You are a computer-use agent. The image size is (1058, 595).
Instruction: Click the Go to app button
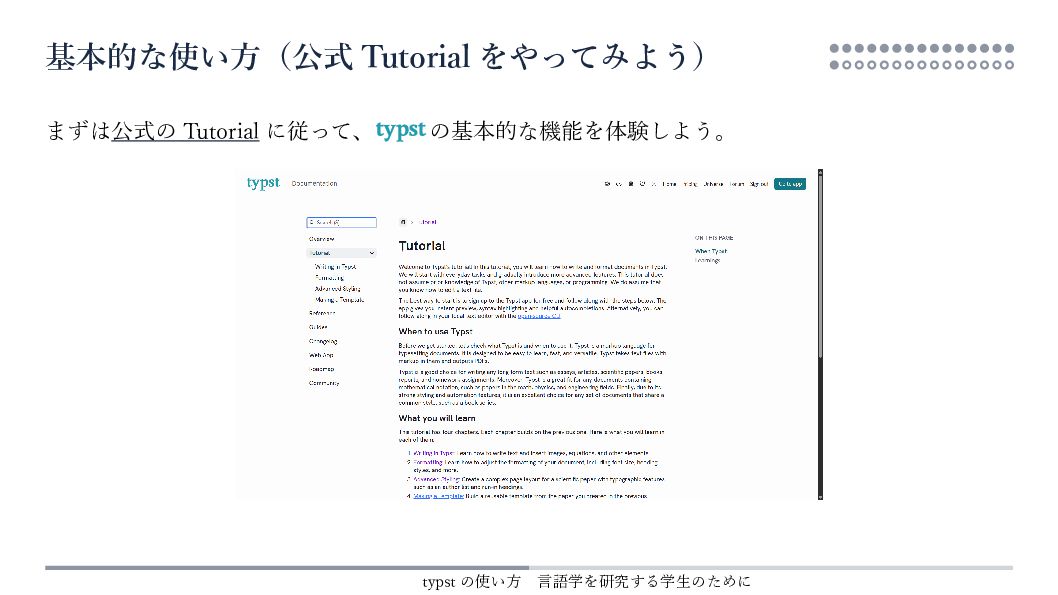click(790, 183)
